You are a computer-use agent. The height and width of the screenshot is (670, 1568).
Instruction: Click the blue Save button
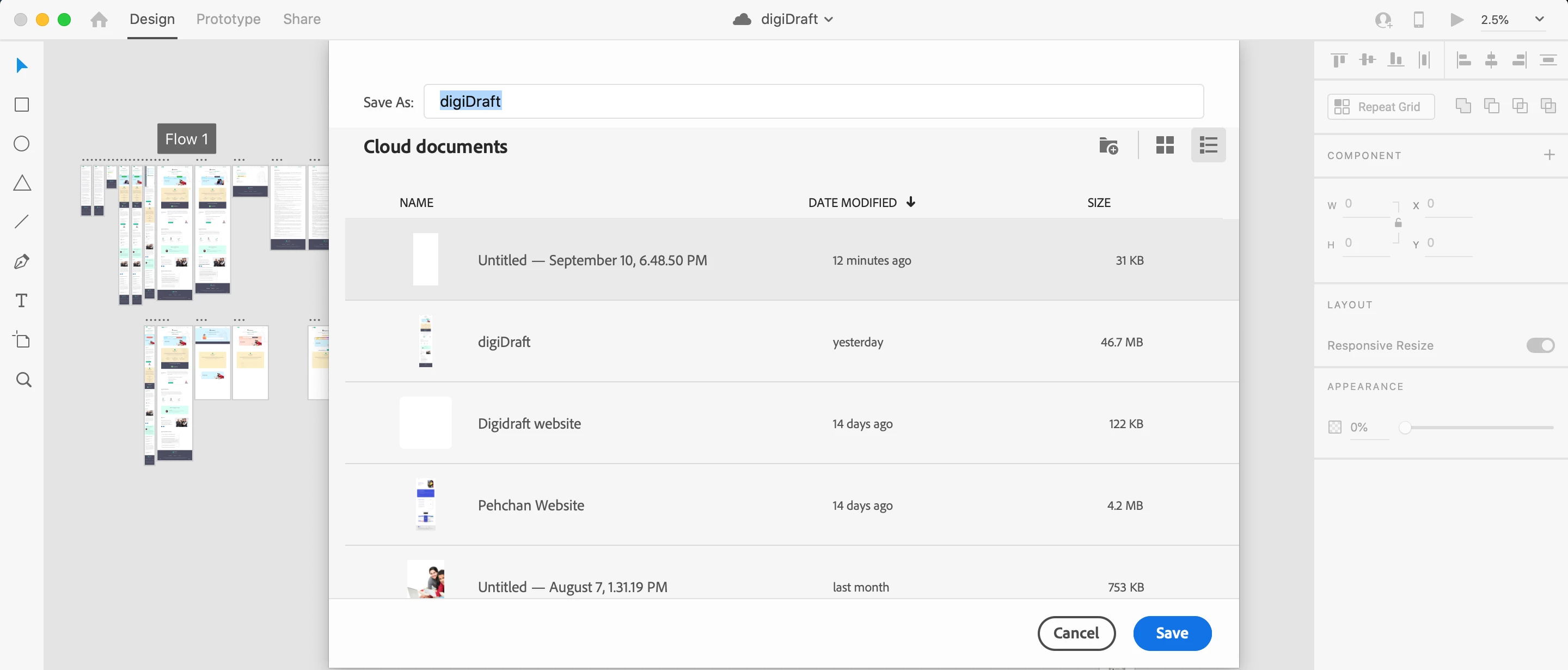pyautogui.click(x=1172, y=633)
